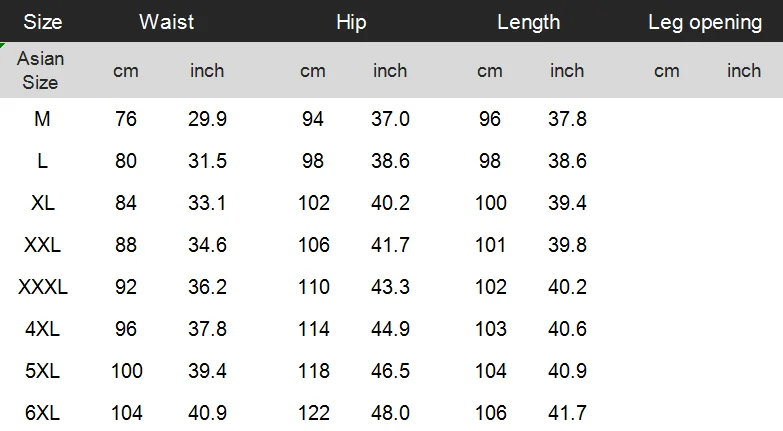Select the waist 100 cm cell

pos(126,371)
